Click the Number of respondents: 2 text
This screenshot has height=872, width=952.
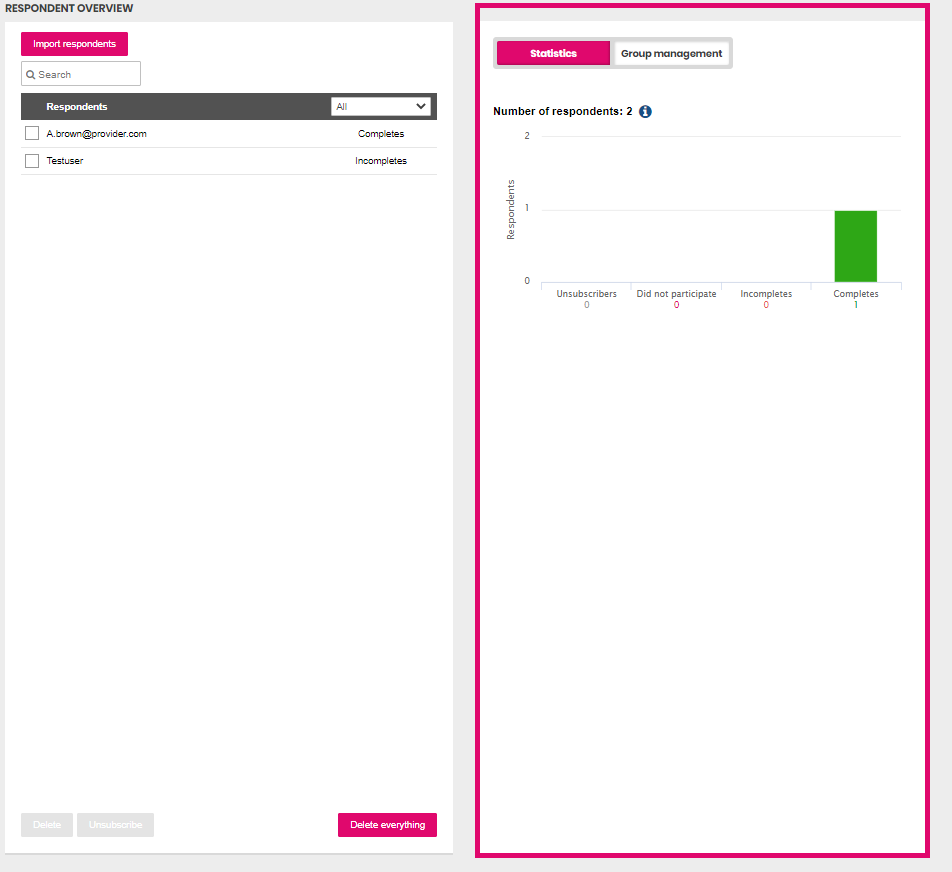tap(563, 111)
